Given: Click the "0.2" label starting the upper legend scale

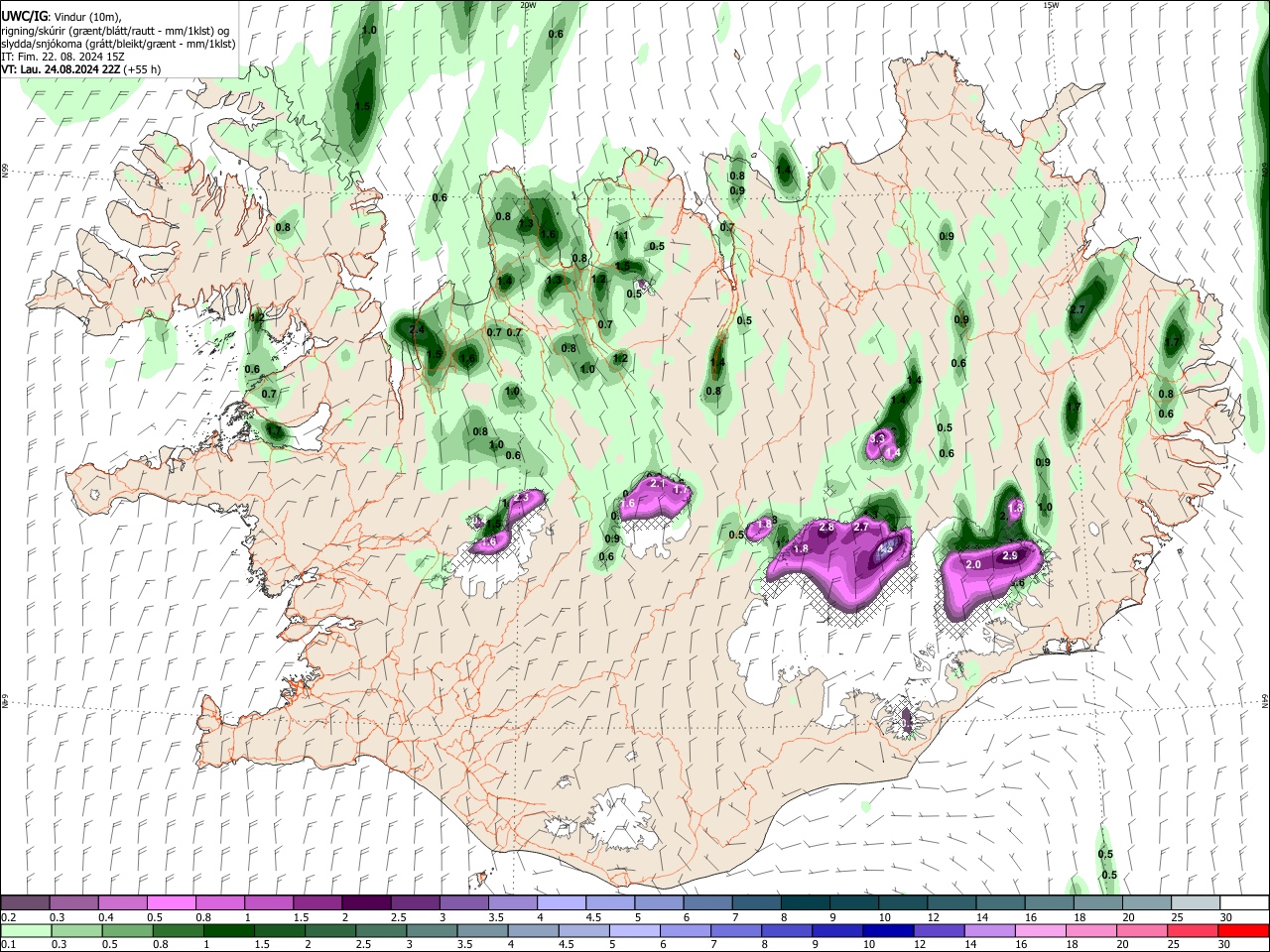Looking at the screenshot, I should pyautogui.click(x=8, y=917).
